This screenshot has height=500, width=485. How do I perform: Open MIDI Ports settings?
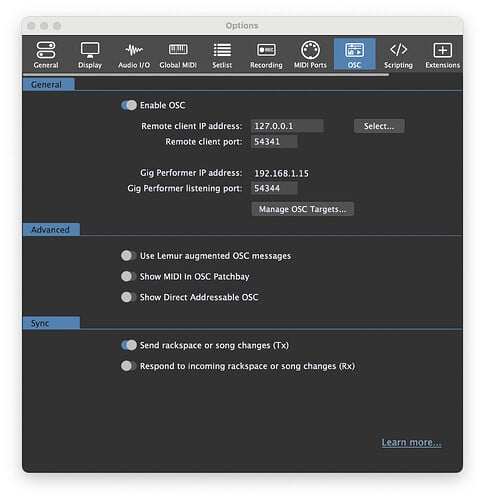coord(310,55)
